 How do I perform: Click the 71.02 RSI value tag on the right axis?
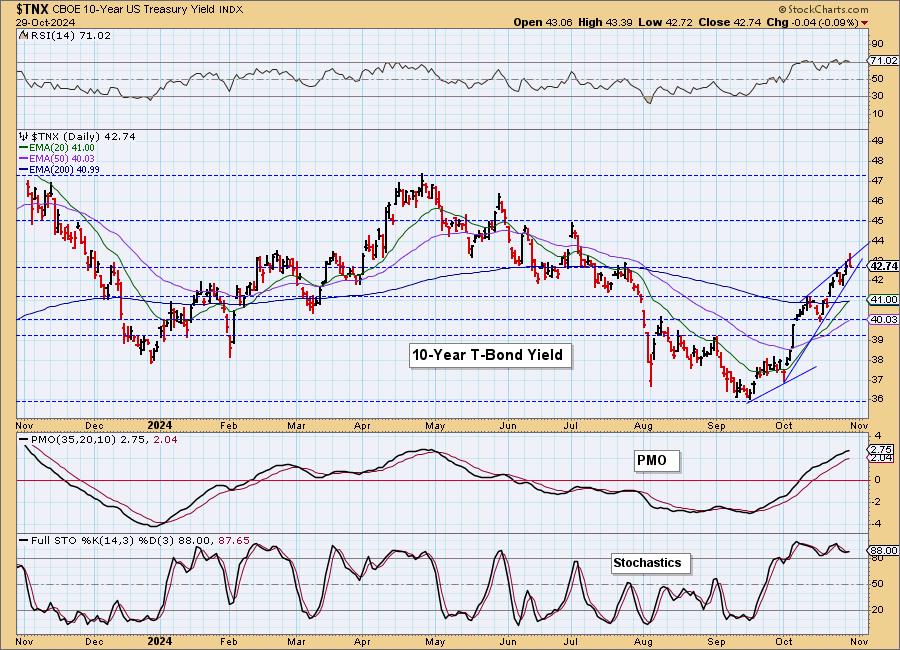coord(884,60)
